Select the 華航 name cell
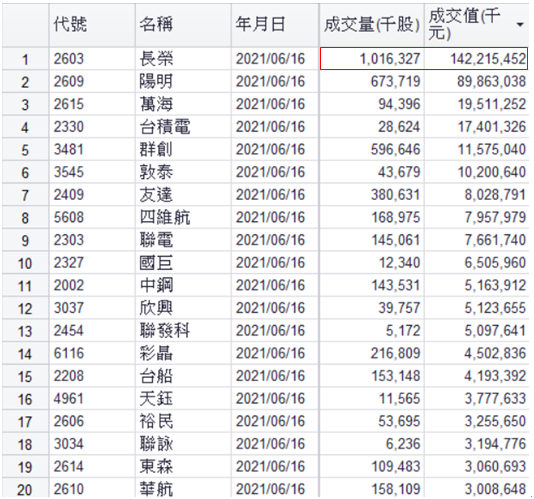The height and width of the screenshot is (499, 534). [x=183, y=489]
